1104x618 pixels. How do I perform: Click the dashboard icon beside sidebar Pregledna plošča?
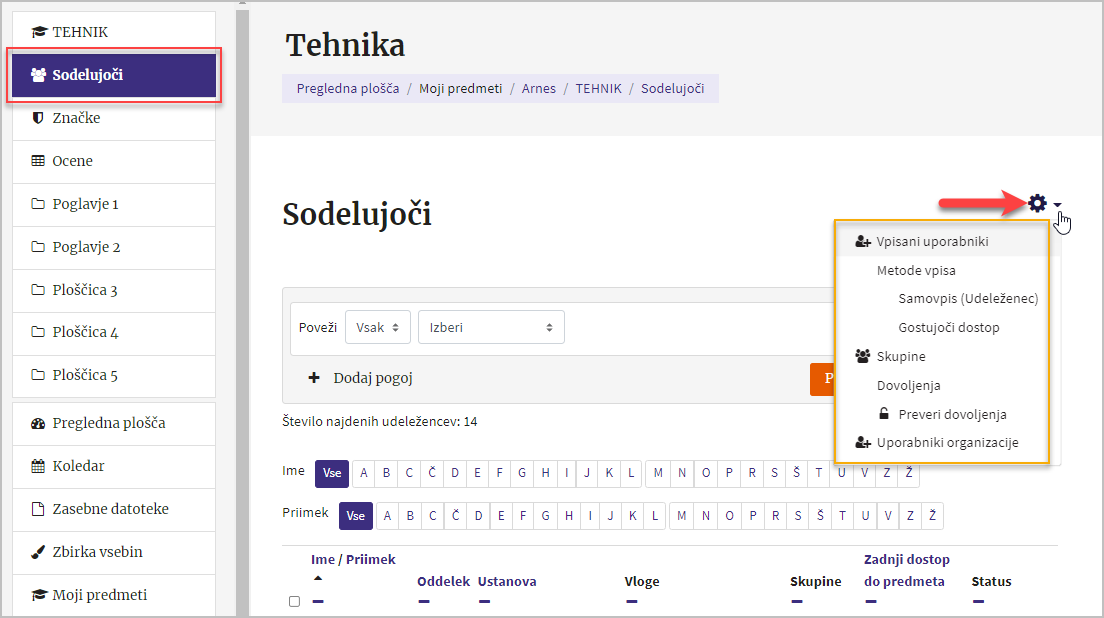[38, 423]
